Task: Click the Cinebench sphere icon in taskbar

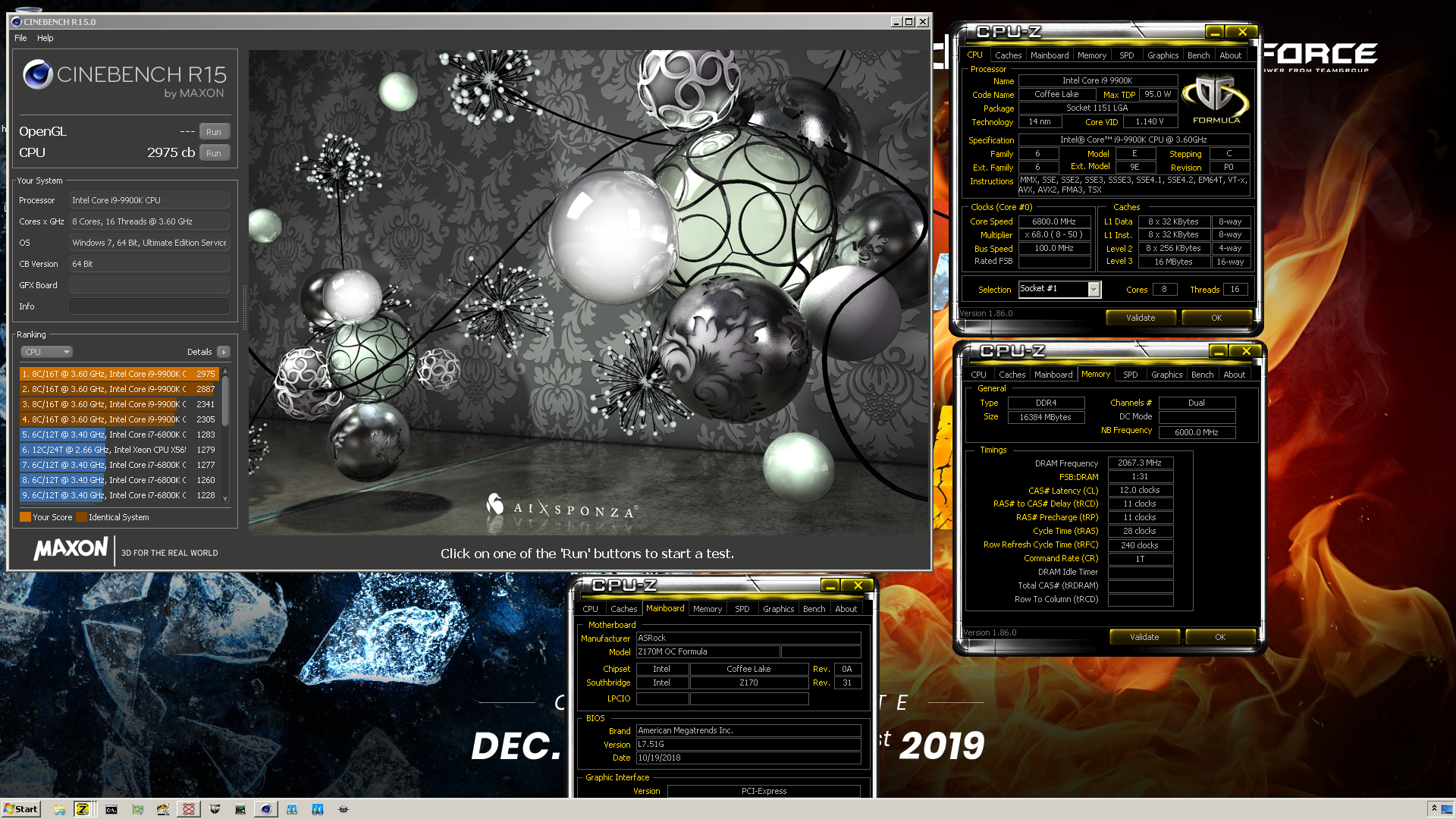Action: tap(265, 809)
